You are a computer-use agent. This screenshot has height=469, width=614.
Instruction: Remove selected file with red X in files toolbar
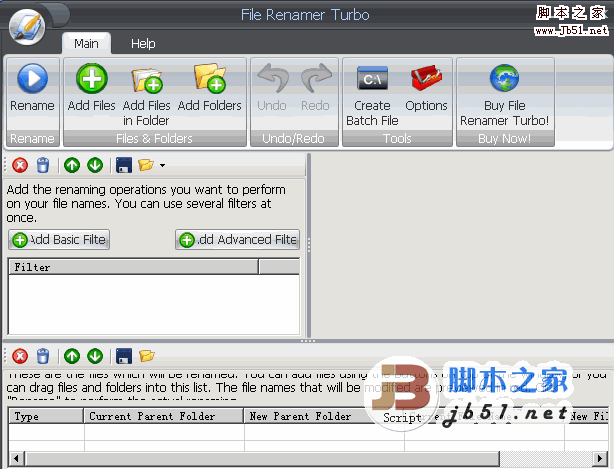point(20,356)
